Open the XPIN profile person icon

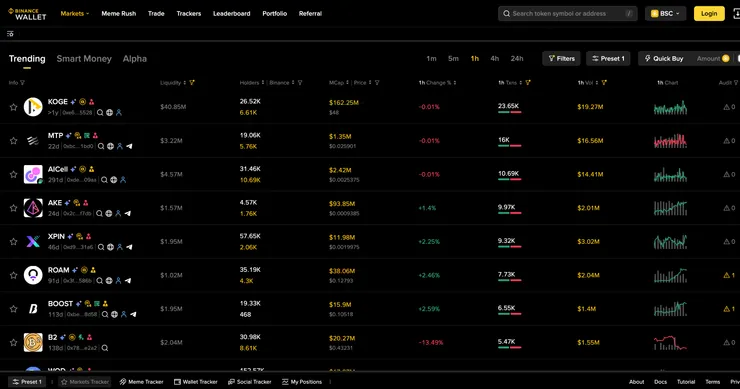click(120, 247)
